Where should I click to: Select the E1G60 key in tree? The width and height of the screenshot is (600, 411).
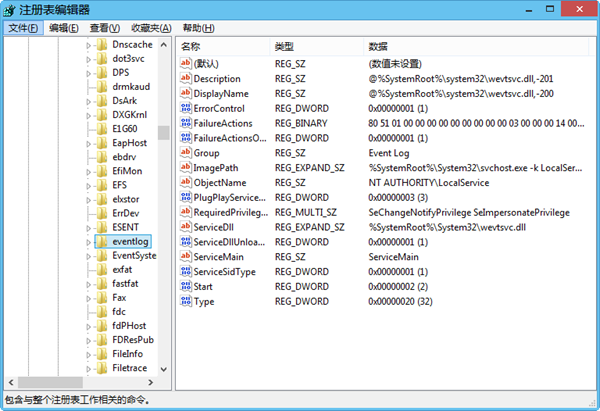pos(125,129)
